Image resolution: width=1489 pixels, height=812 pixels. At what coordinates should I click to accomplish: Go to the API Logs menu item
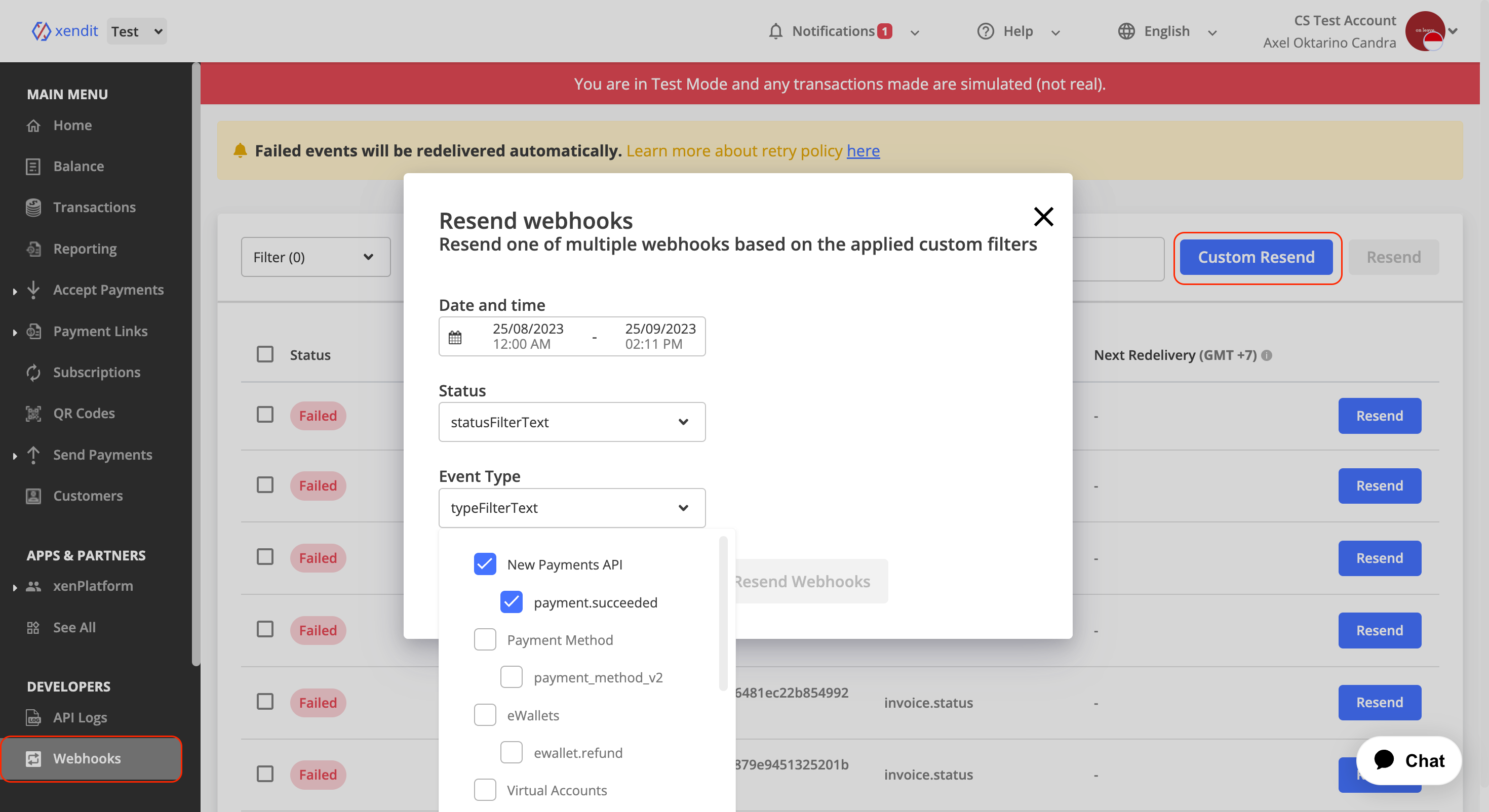tap(80, 717)
